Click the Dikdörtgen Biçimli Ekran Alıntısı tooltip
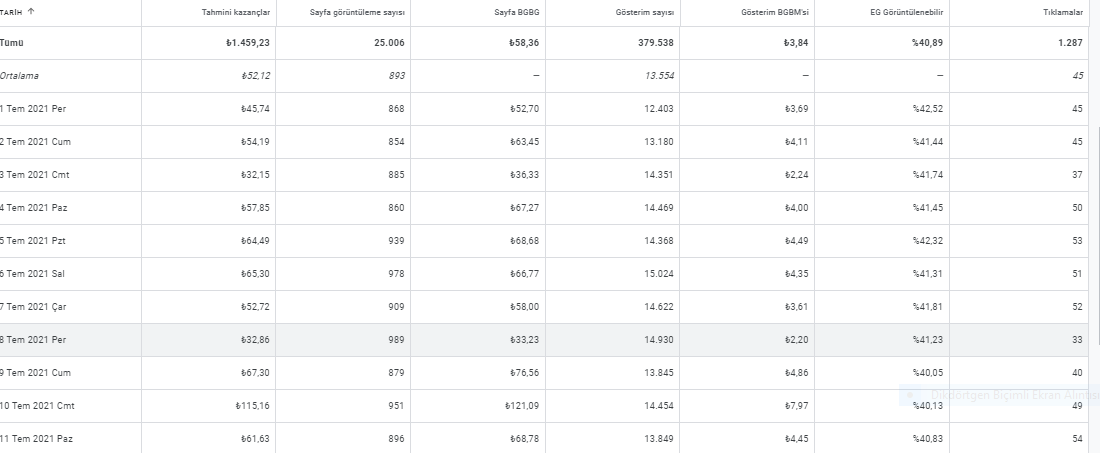 [1000, 395]
